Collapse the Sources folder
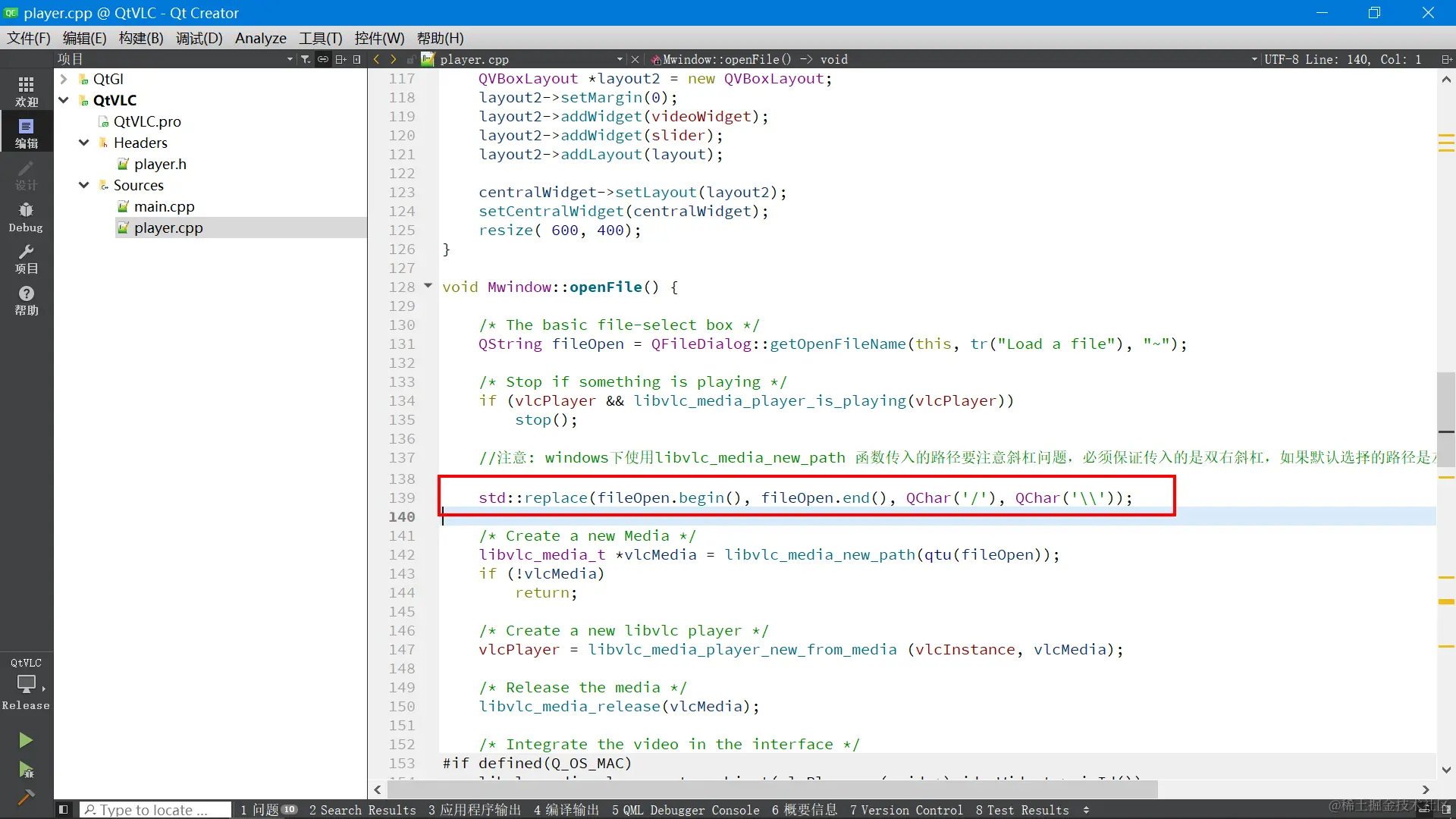The image size is (1456, 819). (x=84, y=185)
